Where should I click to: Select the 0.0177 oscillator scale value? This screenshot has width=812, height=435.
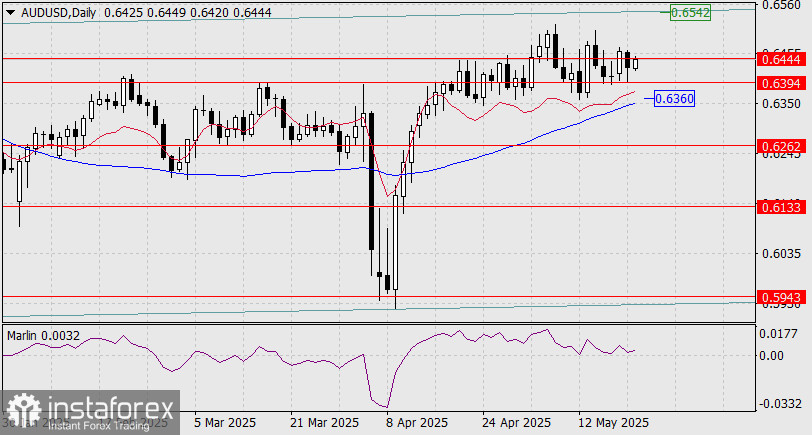click(778, 334)
